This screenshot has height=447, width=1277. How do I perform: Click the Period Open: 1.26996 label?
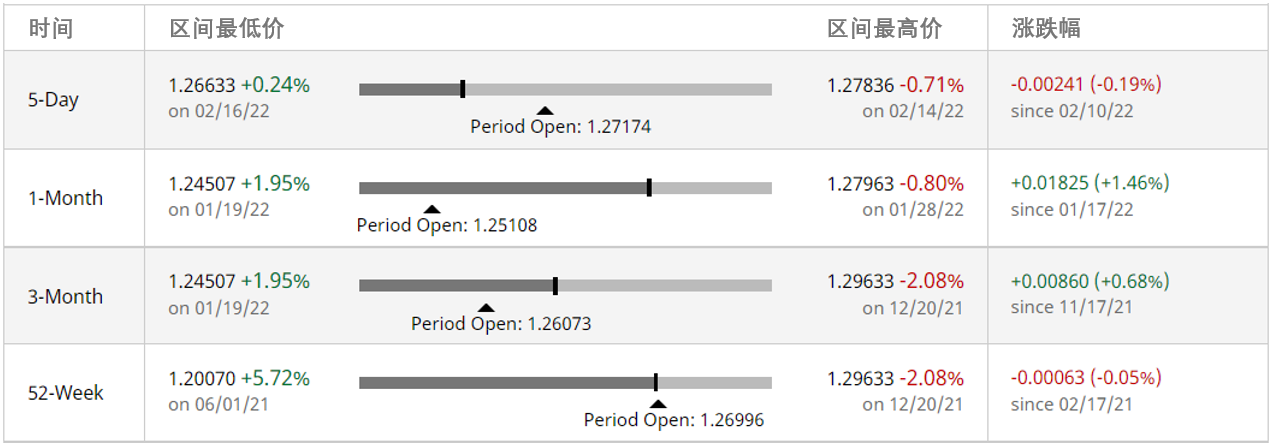(x=674, y=420)
